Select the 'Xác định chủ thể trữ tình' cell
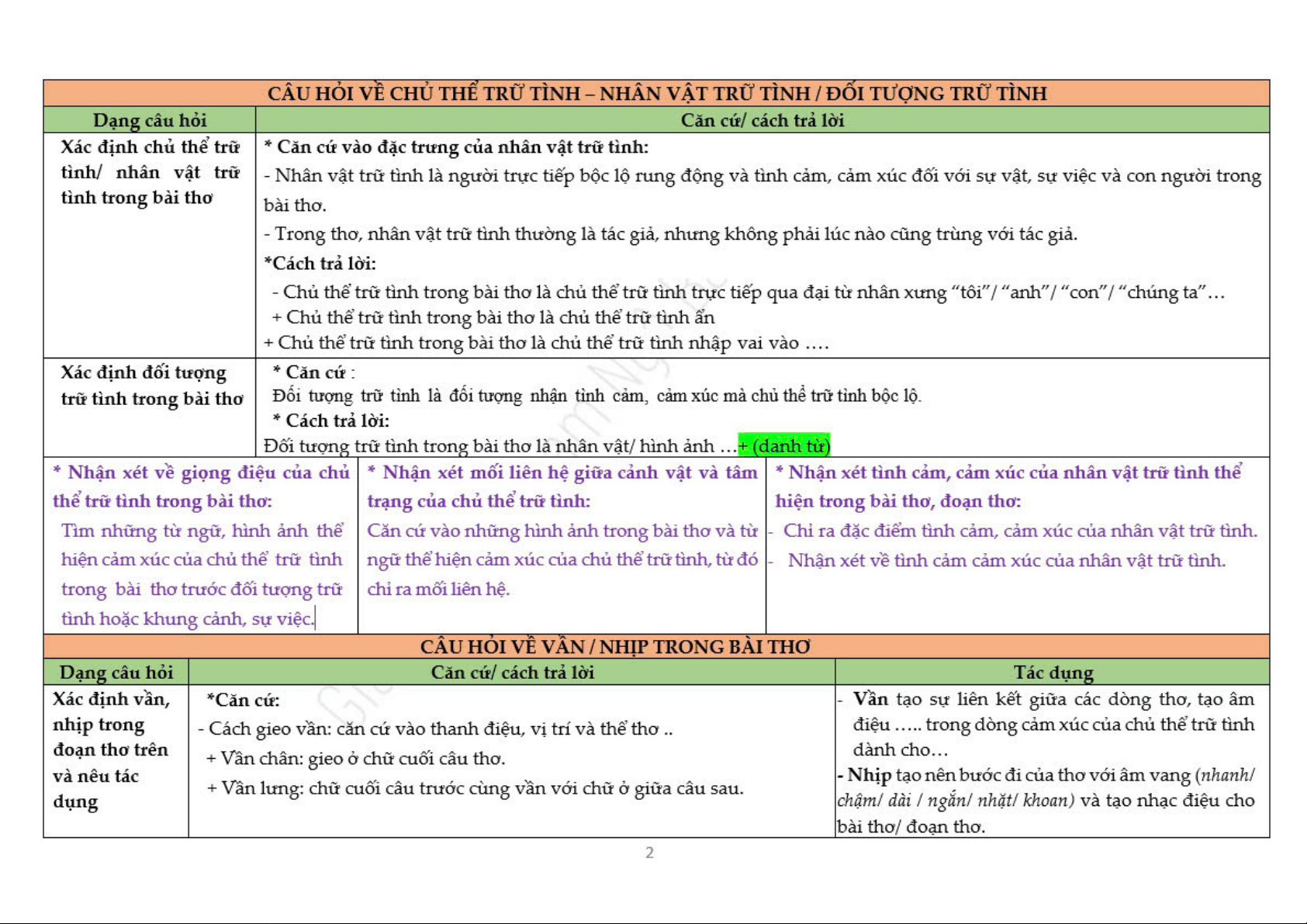The image size is (1307, 924). coord(150,172)
